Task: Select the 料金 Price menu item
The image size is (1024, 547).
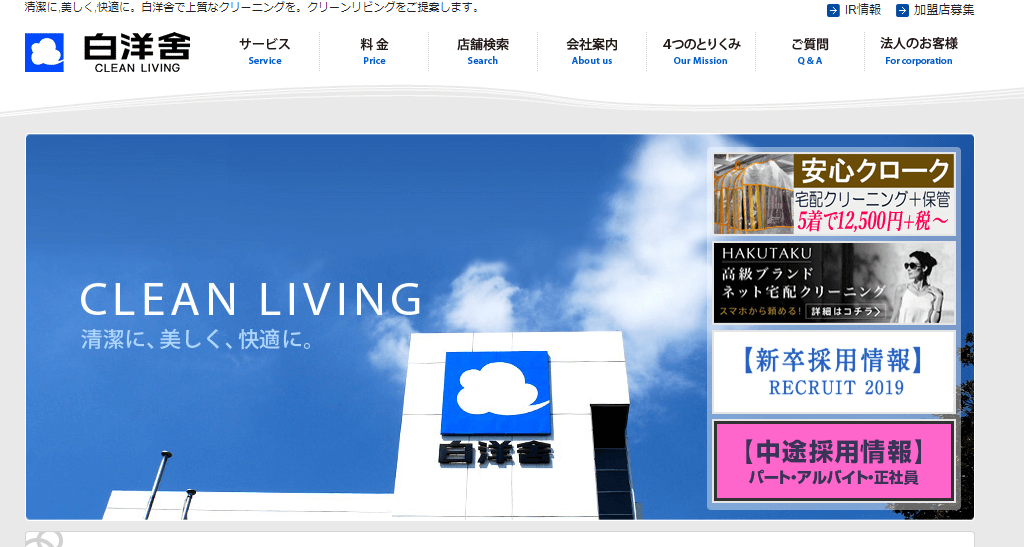Action: pyautogui.click(x=374, y=51)
